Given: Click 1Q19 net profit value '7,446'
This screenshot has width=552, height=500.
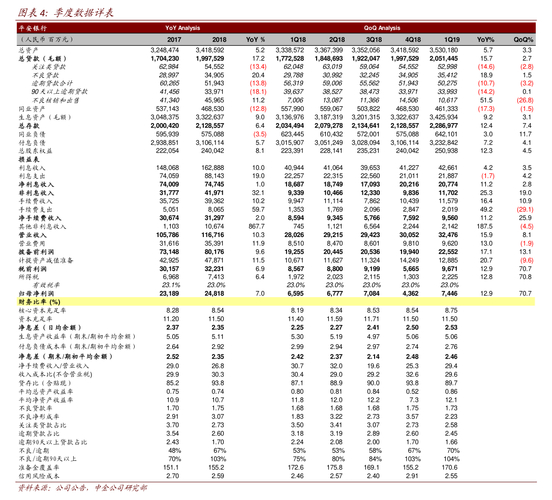Looking at the screenshot, I should pos(450,293).
